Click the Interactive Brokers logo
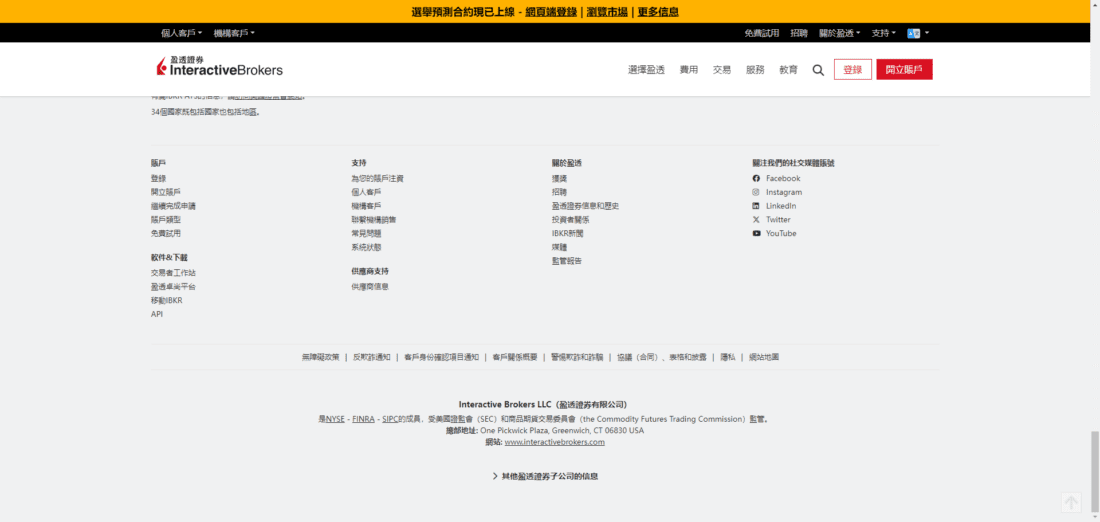Screen dimensions: 1100x522 click(x=220, y=67)
